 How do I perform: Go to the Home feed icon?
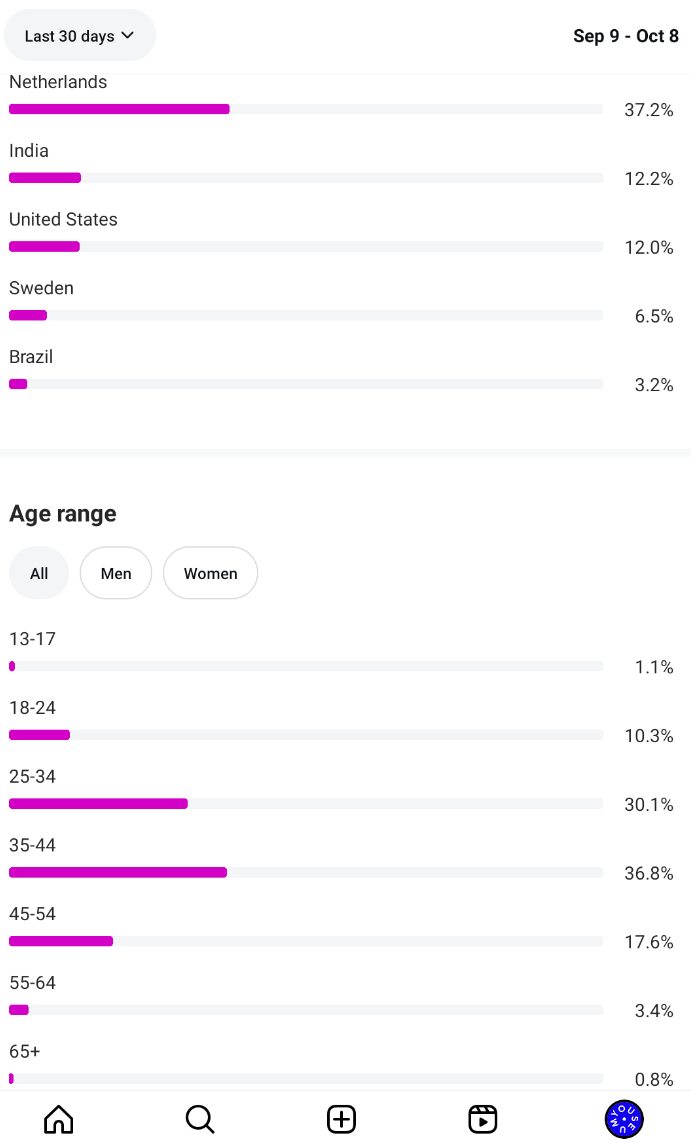pyautogui.click(x=59, y=1118)
